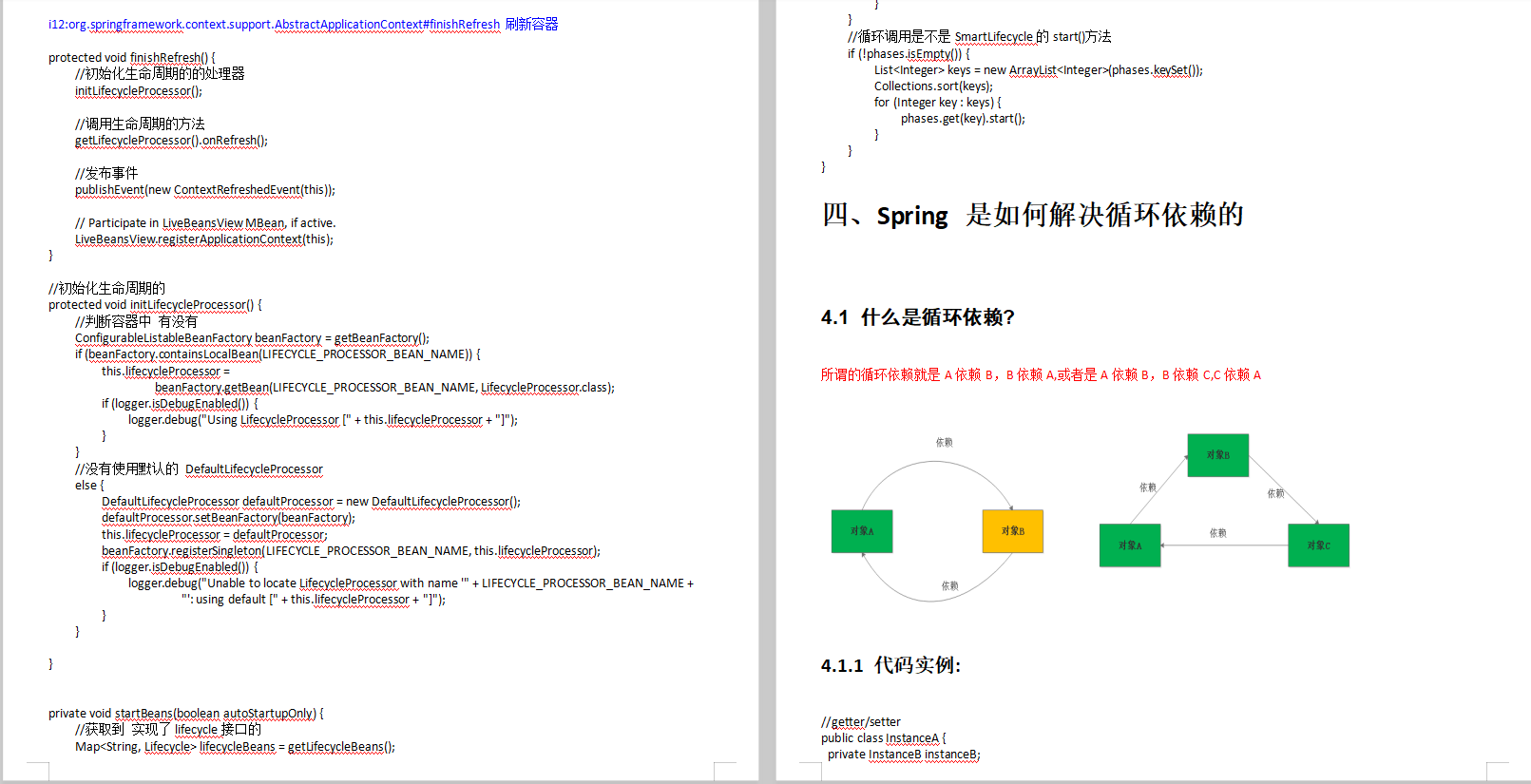Click the beanFactory.getBean LIFECYCLE_PROCESSOR_BEAN_NAME line
This screenshot has height=784, width=1531.
(x=385, y=388)
